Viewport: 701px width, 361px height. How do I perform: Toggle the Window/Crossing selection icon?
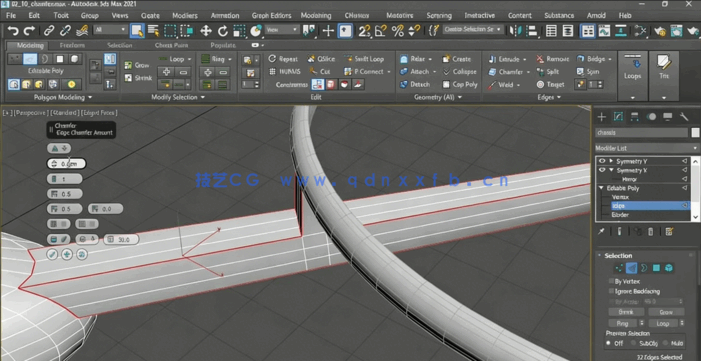[x=186, y=31]
